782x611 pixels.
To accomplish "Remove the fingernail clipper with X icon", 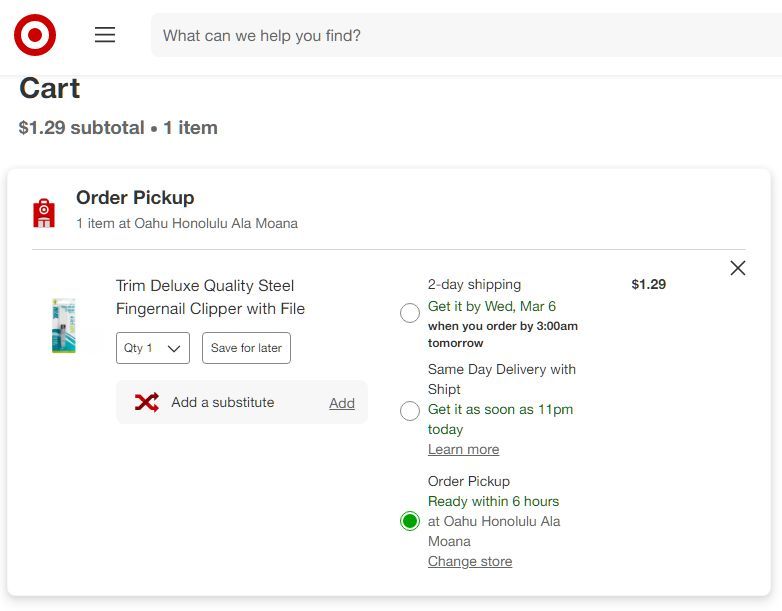I will [738, 268].
